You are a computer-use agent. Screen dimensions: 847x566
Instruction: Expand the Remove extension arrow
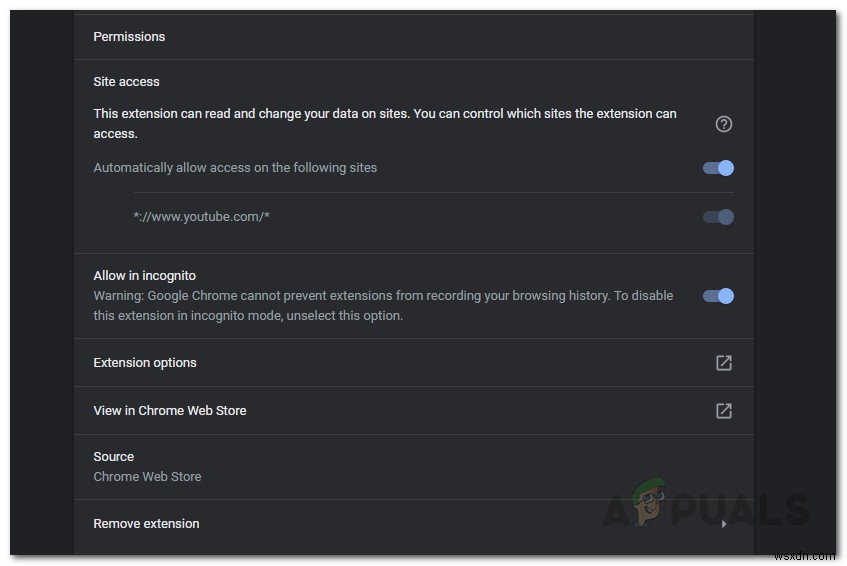(x=724, y=524)
